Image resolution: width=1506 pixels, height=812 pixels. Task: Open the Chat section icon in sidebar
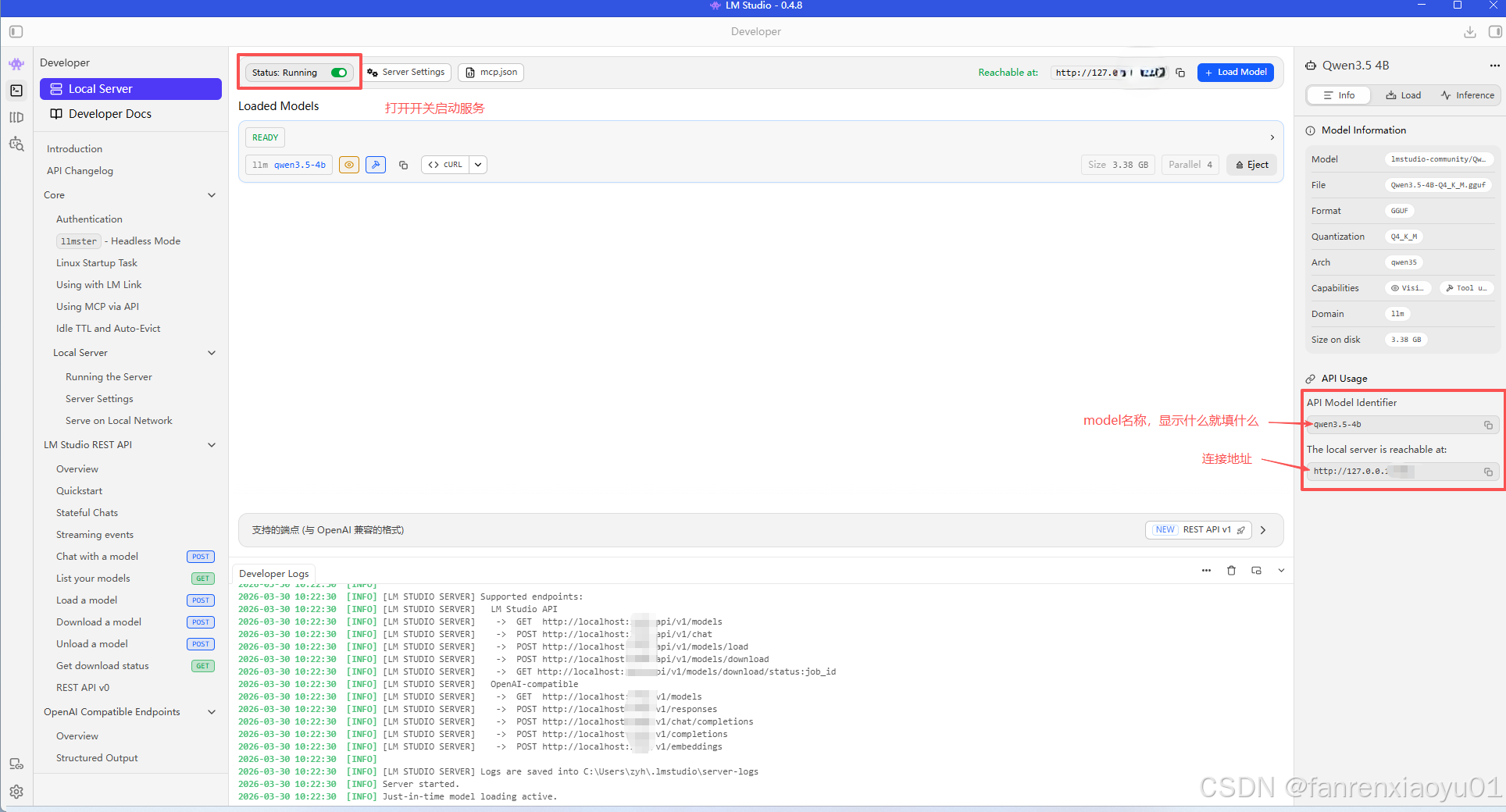(x=16, y=64)
